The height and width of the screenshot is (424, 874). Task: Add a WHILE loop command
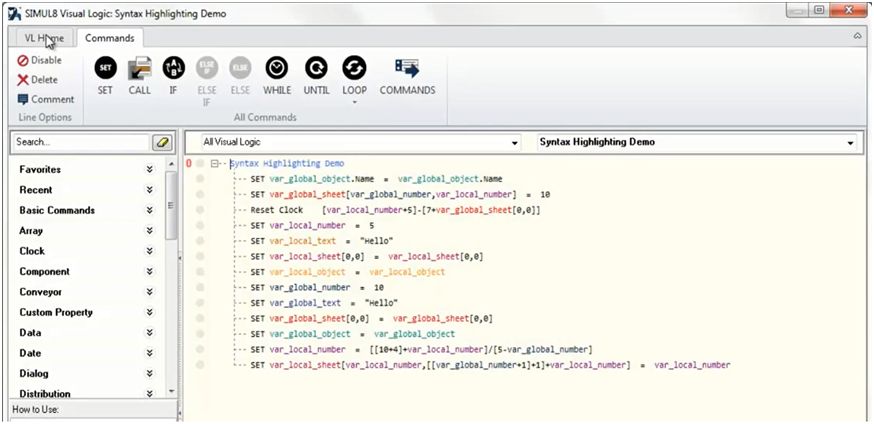[x=277, y=68]
